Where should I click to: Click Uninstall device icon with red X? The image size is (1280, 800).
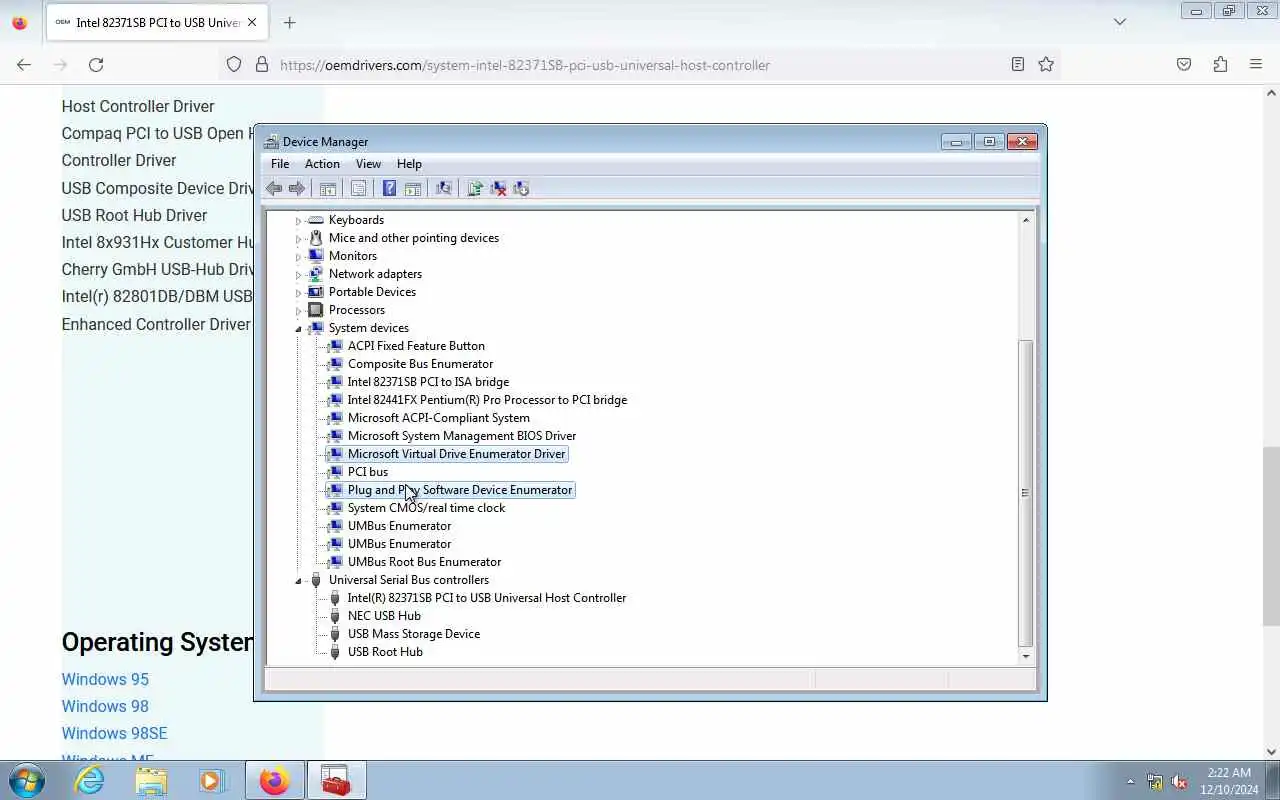click(x=498, y=188)
